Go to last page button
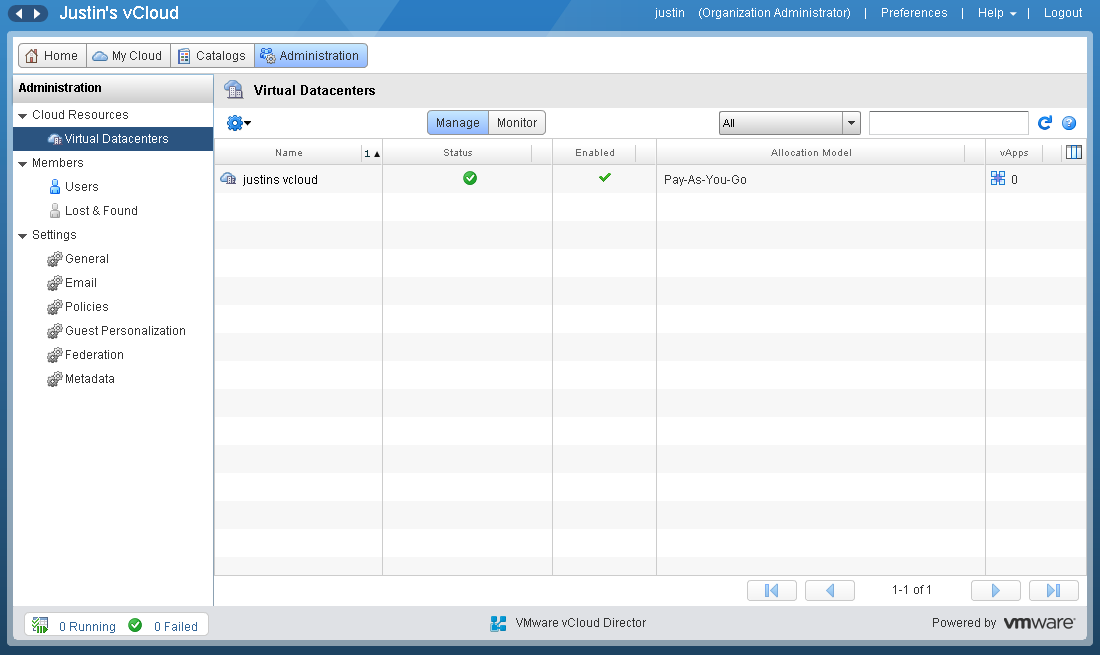 click(x=1054, y=590)
